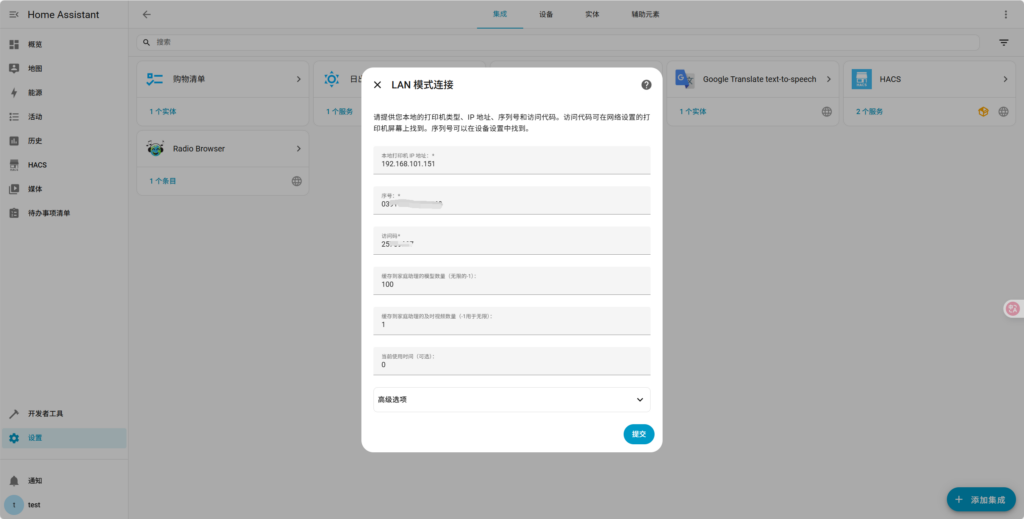1024x519 pixels.
Task: Close the LAN 模式连接 dialog
Action: click(377, 85)
